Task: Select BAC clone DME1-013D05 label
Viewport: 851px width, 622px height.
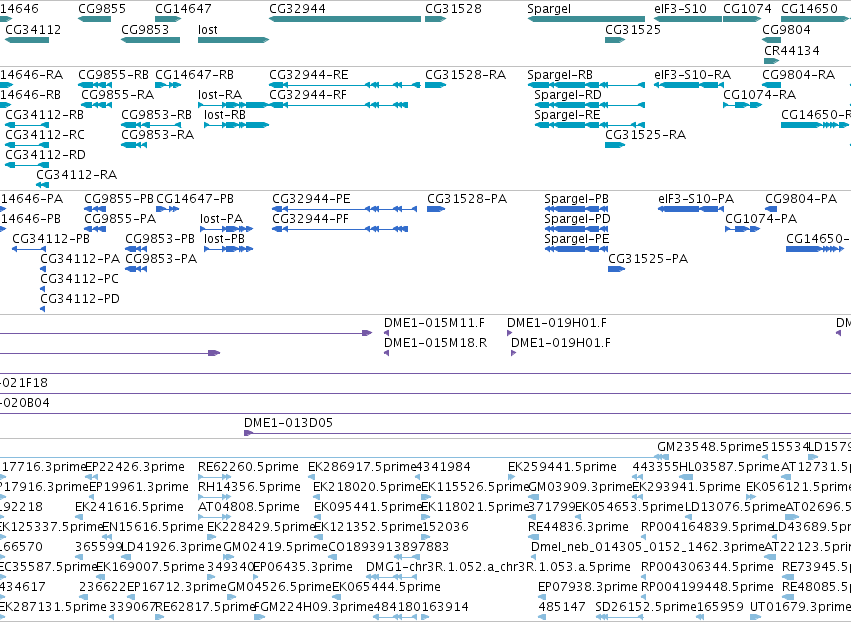Action: pyautogui.click(x=288, y=423)
